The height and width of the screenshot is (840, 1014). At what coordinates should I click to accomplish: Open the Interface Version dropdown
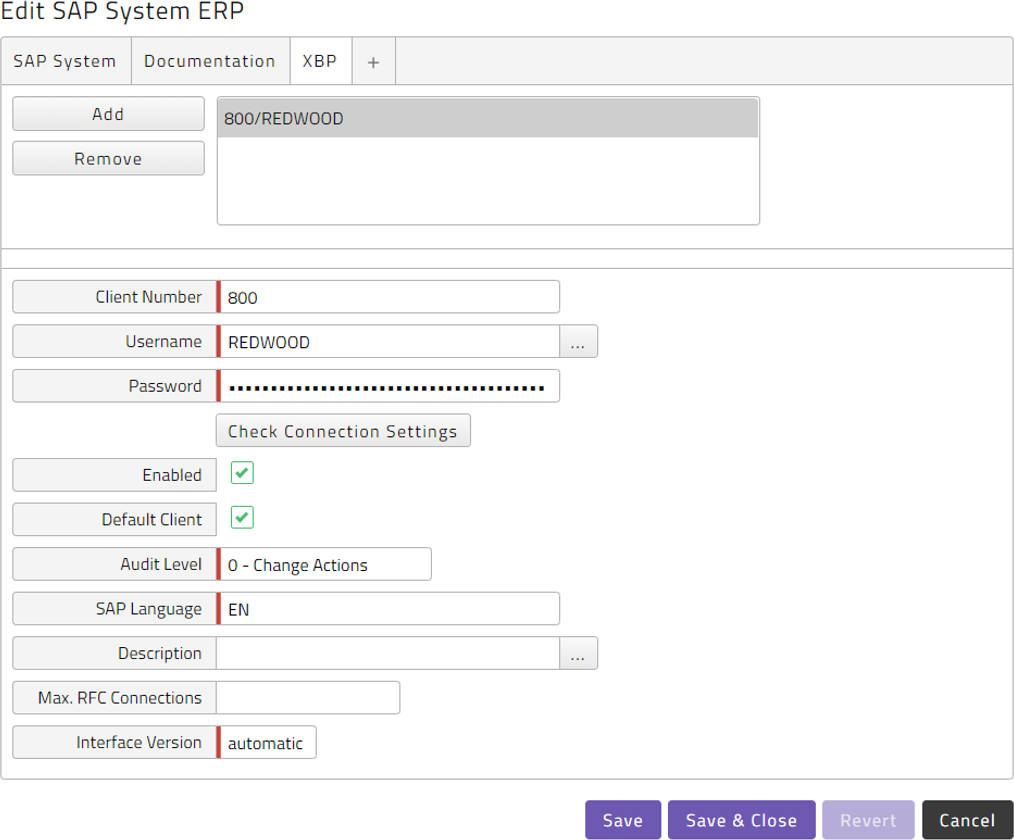[x=267, y=742]
